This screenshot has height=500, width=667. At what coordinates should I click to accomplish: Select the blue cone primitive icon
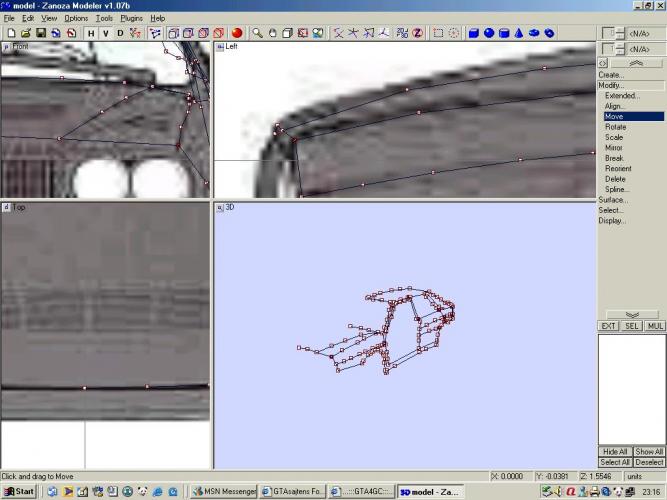[519, 33]
